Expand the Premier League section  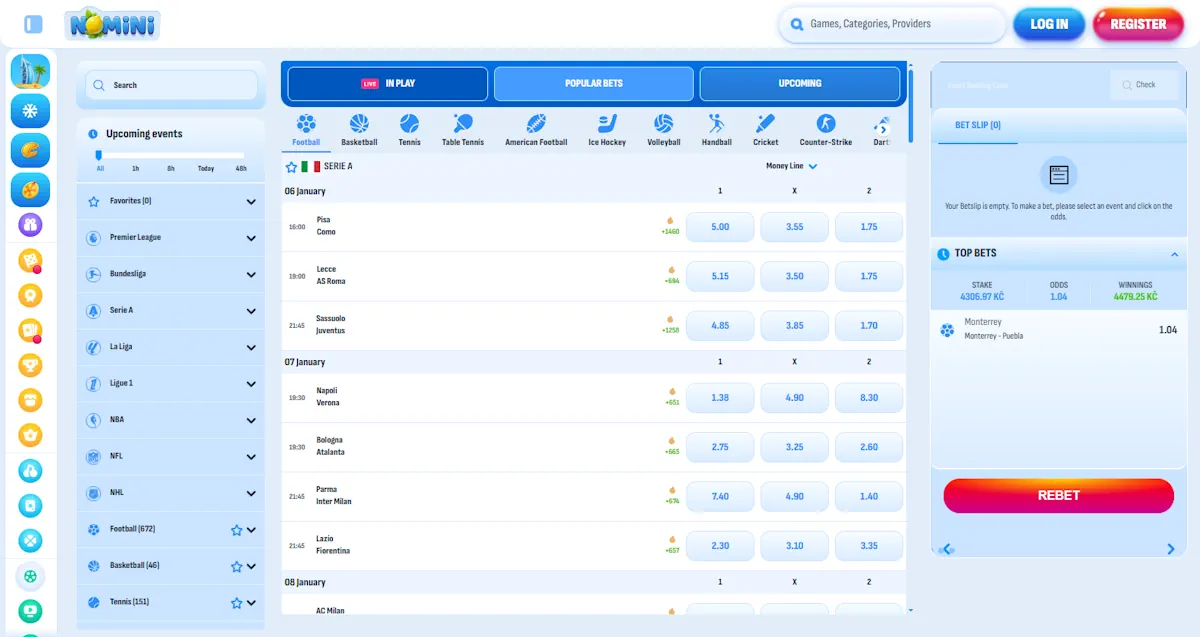[x=170, y=237]
